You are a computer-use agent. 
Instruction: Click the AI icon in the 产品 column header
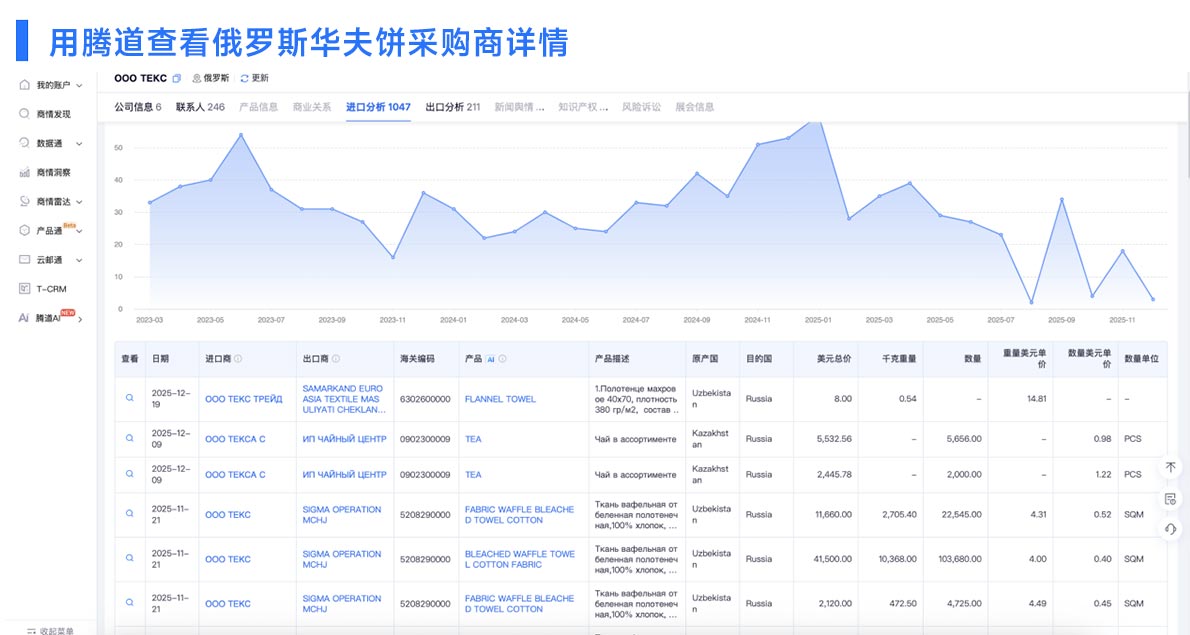(x=489, y=359)
